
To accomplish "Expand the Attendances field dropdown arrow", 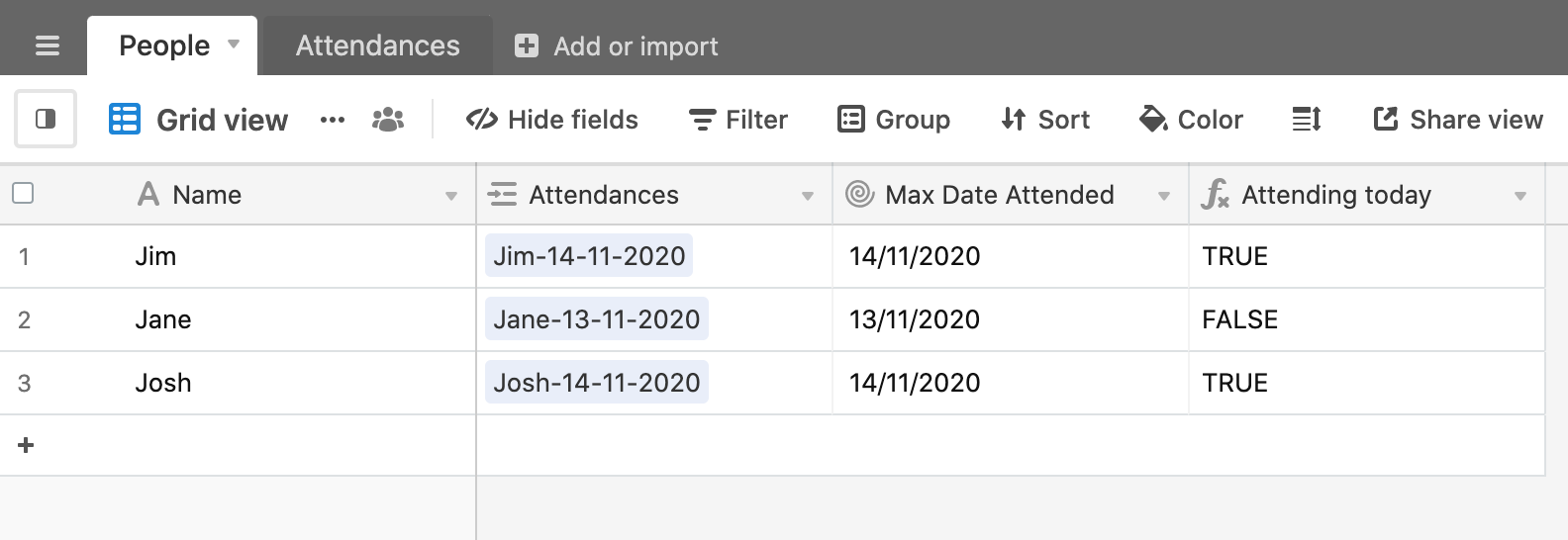I will point(808,196).
